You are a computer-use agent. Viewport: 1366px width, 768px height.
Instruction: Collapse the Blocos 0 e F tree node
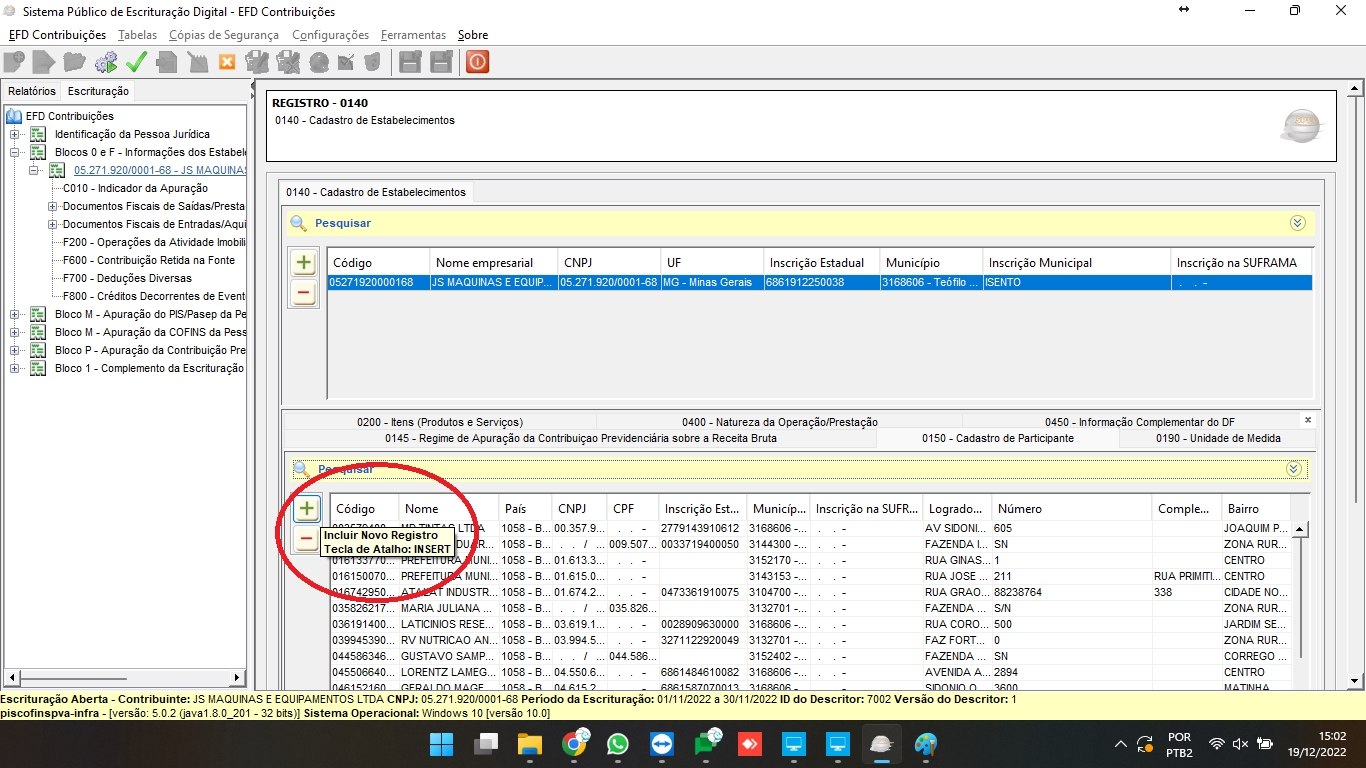pos(15,152)
